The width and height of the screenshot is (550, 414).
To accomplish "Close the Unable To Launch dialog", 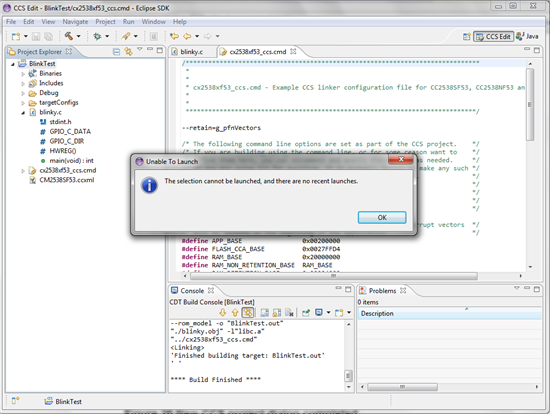I will coord(401,160).
